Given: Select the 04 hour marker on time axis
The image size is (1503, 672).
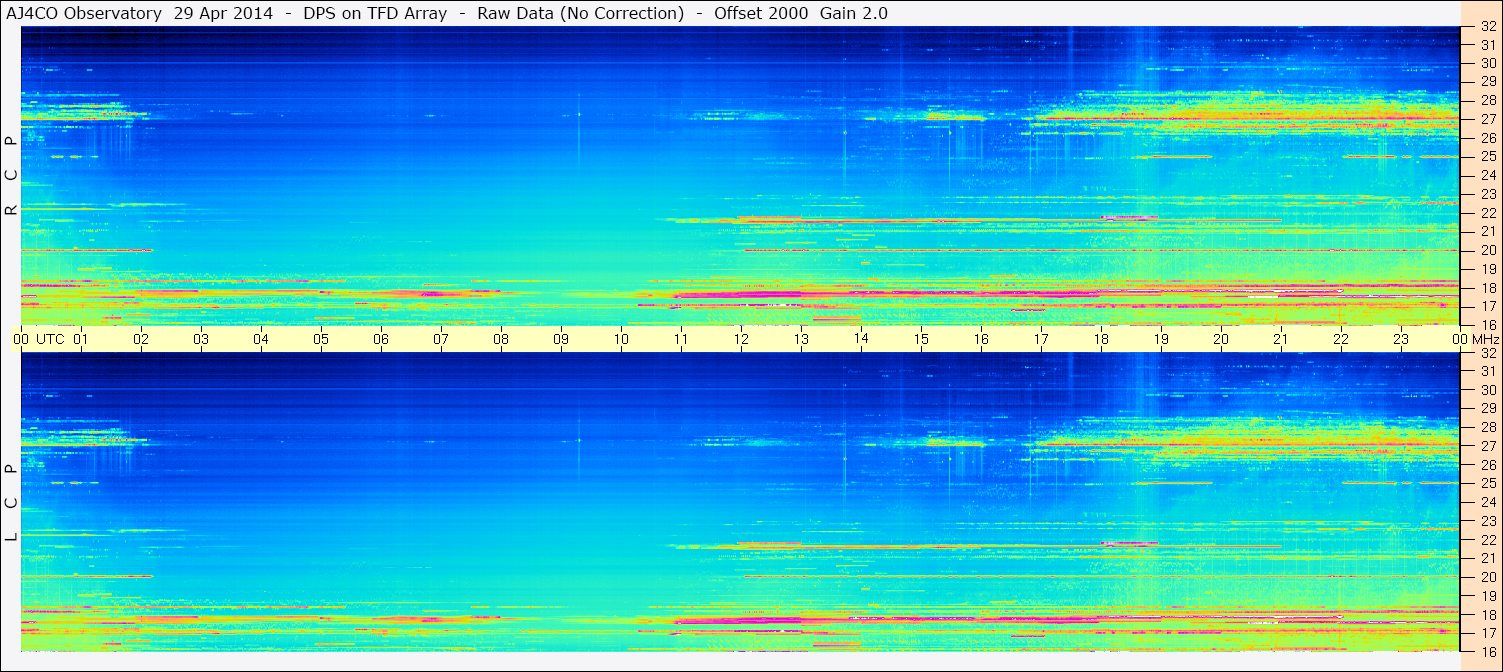Looking at the screenshot, I should [x=261, y=339].
